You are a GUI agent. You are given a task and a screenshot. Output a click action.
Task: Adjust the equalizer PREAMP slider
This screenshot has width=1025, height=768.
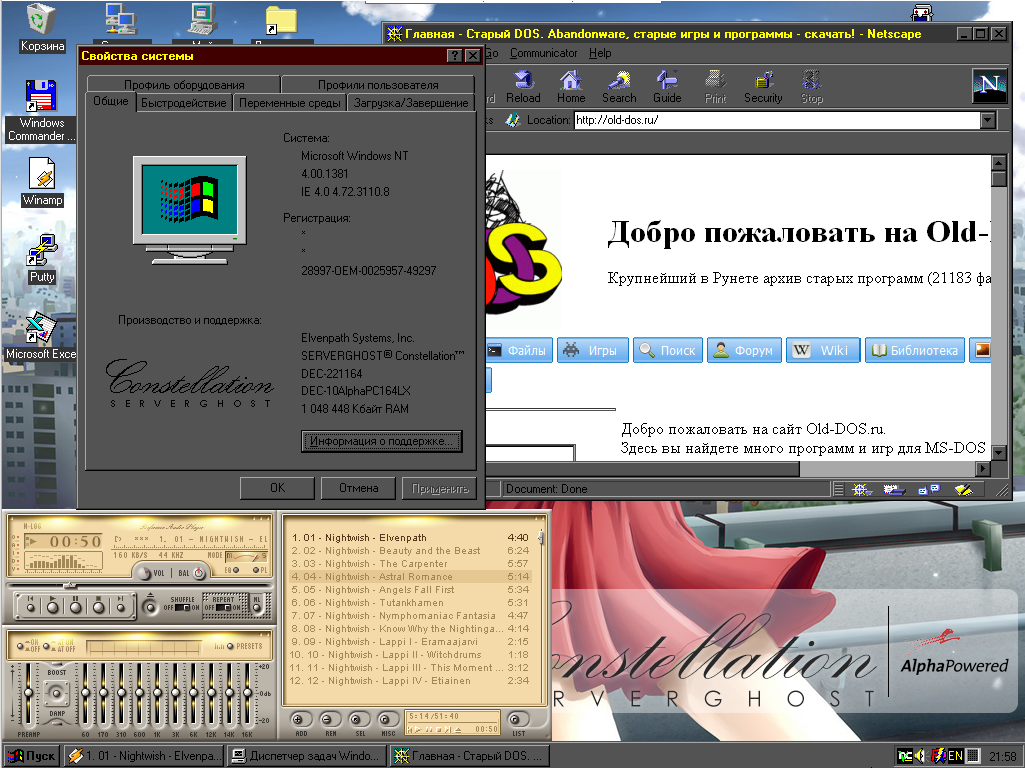[x=29, y=694]
